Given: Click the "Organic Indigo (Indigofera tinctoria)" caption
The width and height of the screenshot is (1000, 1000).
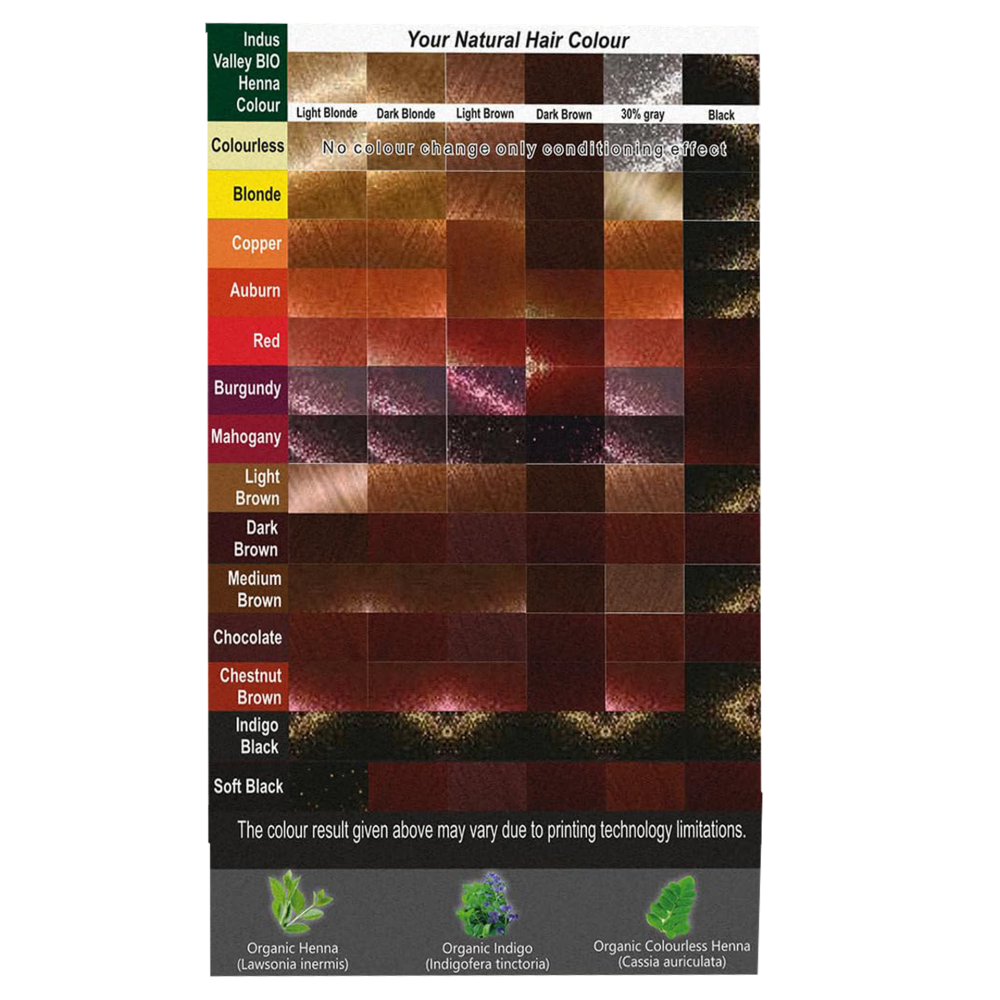Looking at the screenshot, I should [x=487, y=956].
